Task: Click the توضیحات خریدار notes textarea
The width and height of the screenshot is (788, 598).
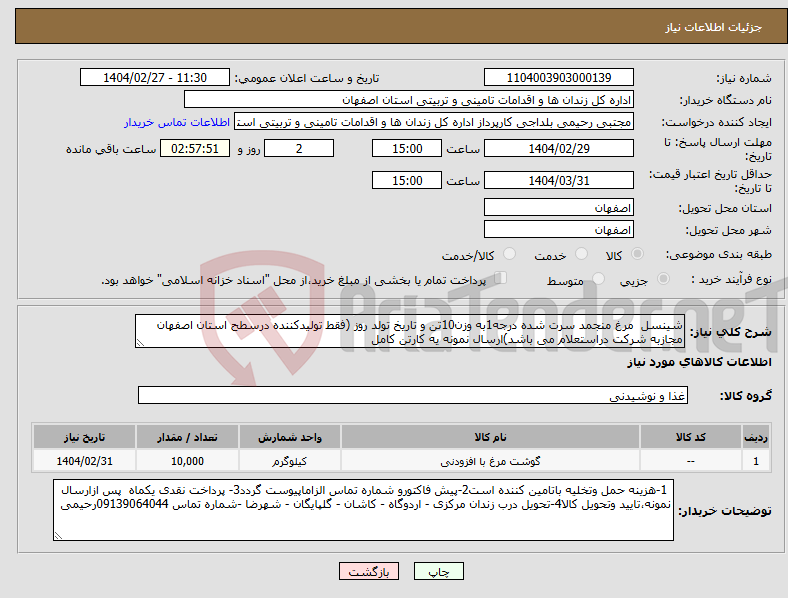Action: [363, 510]
